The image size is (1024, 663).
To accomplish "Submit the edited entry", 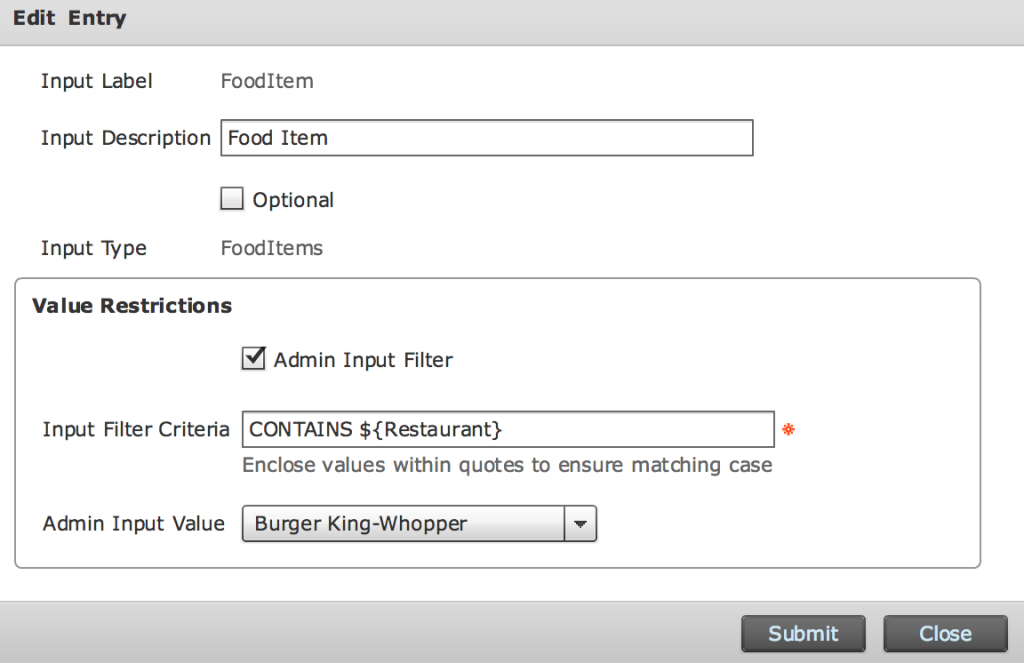I will (803, 633).
